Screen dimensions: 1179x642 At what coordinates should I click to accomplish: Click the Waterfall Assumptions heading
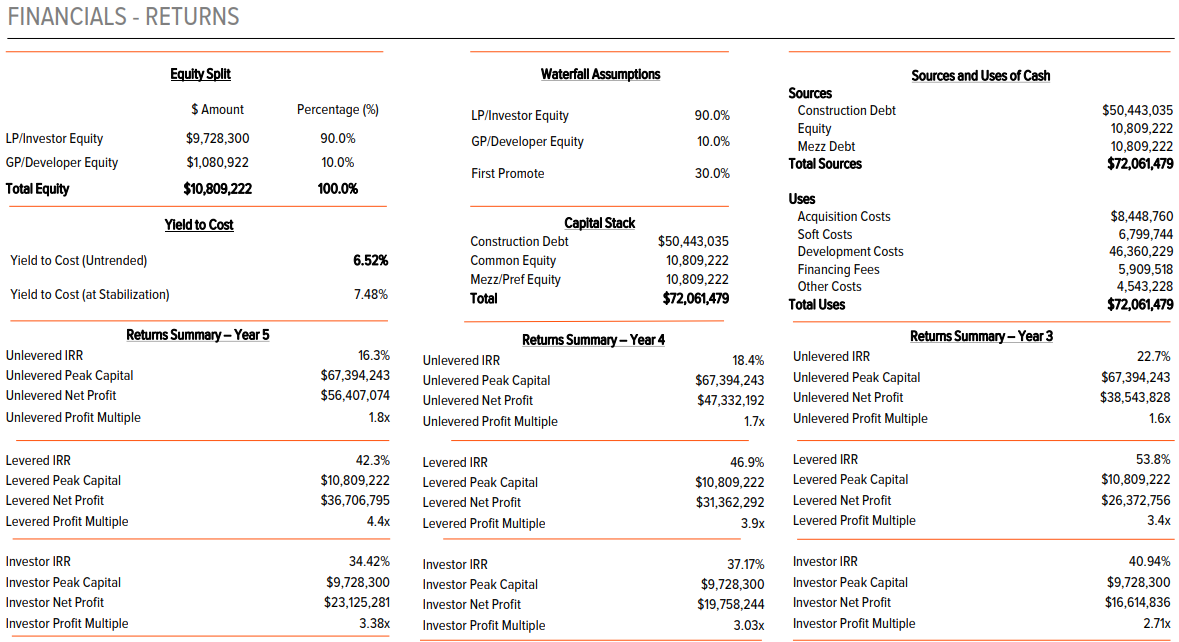(600, 74)
